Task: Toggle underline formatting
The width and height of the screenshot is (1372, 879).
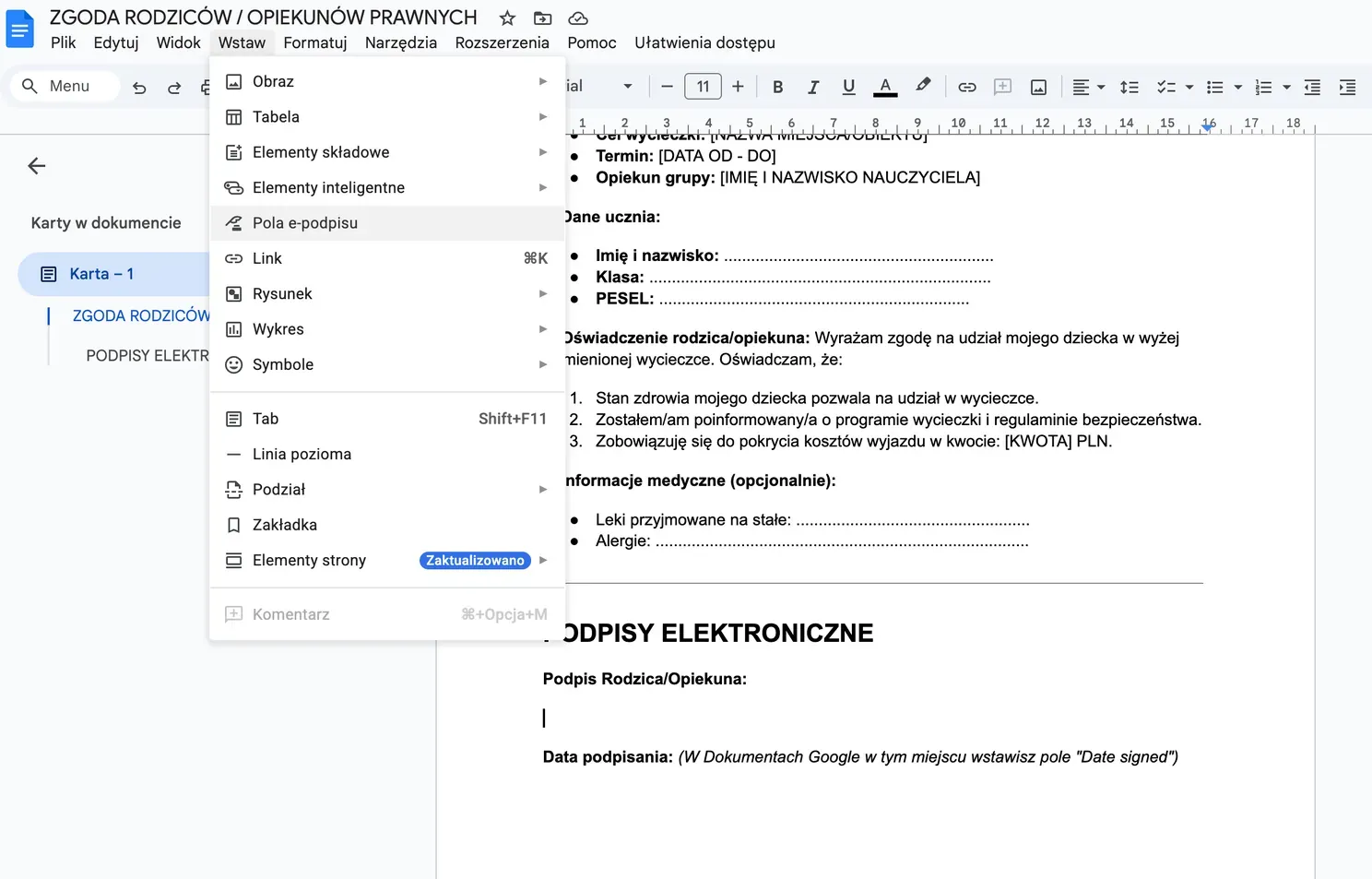Action: (x=848, y=87)
